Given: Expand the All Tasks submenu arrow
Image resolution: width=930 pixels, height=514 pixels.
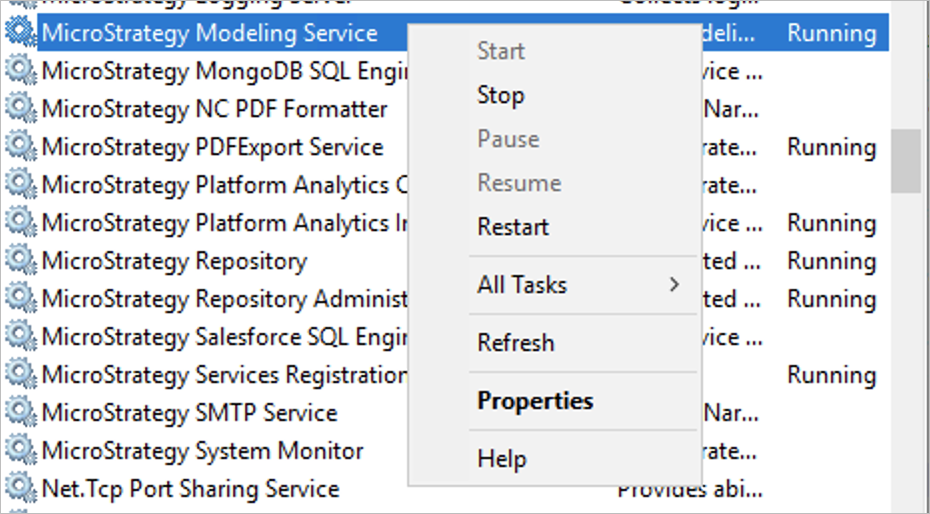Looking at the screenshot, I should (x=674, y=285).
